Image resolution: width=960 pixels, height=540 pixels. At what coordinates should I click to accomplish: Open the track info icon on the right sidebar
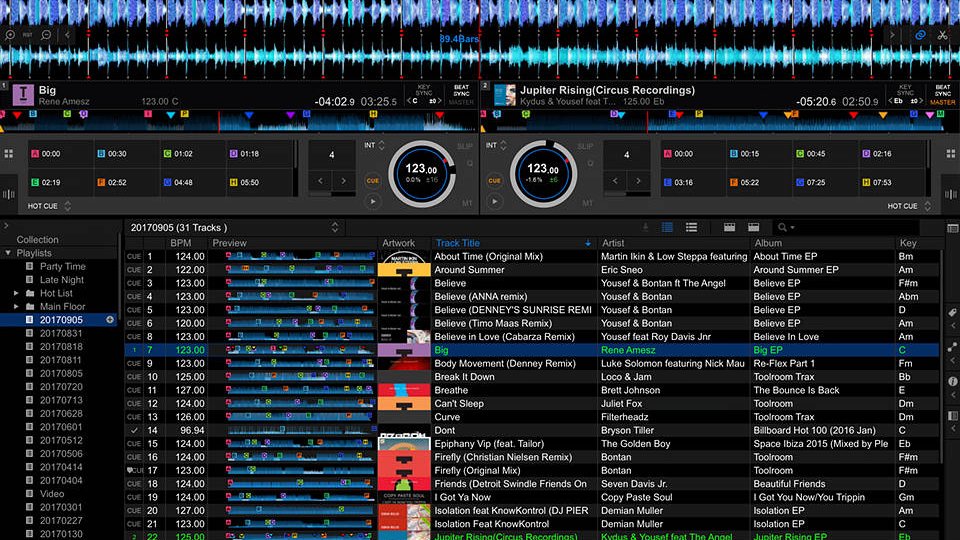[953, 381]
